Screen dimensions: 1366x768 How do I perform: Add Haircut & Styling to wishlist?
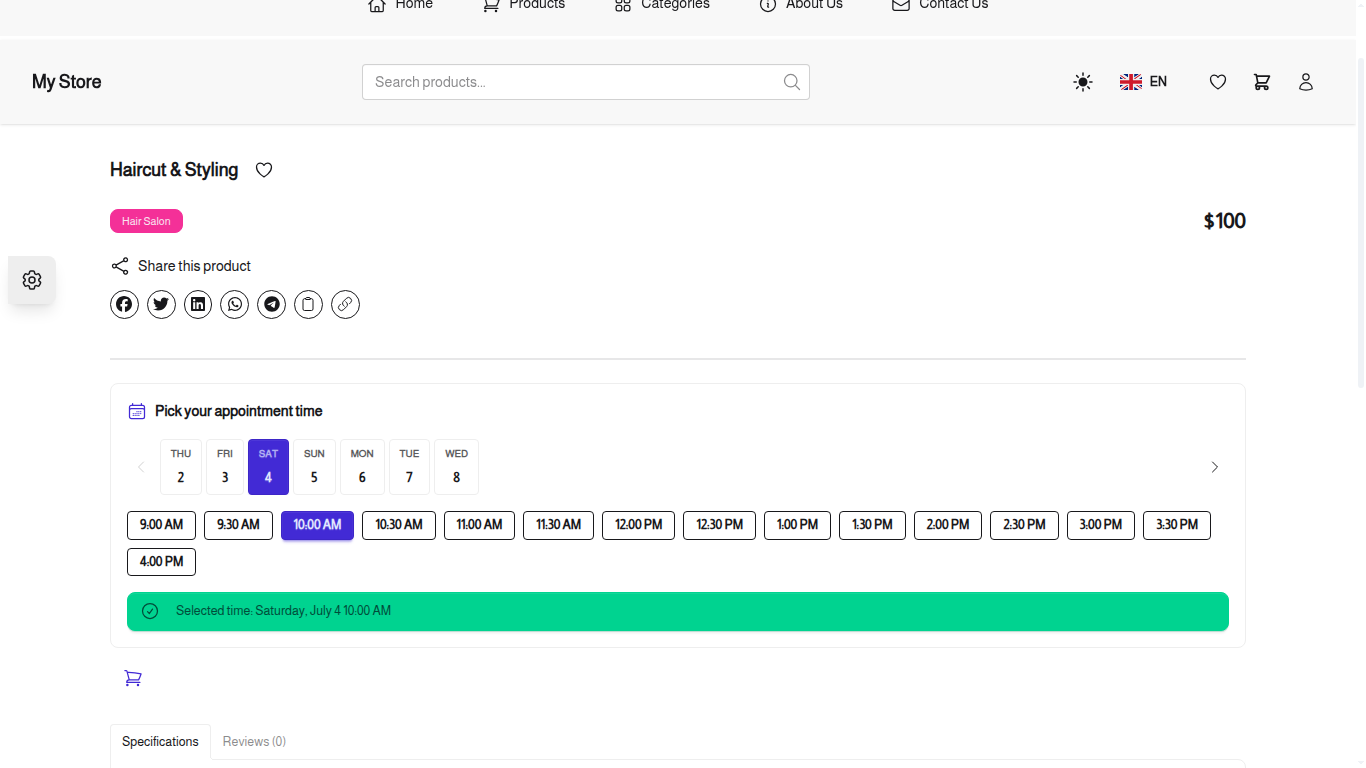264,170
